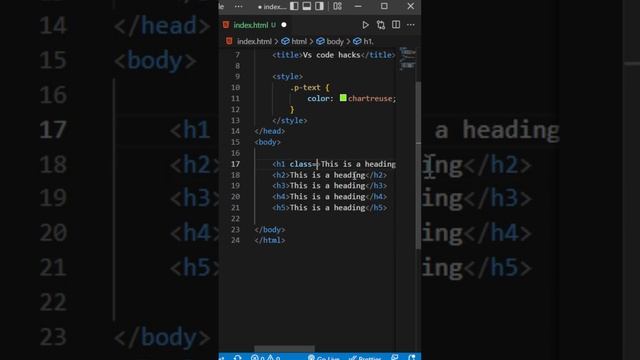Viewport: 640px width, 360px height.
Task: Click the window title showing index...
Action: 272,7
